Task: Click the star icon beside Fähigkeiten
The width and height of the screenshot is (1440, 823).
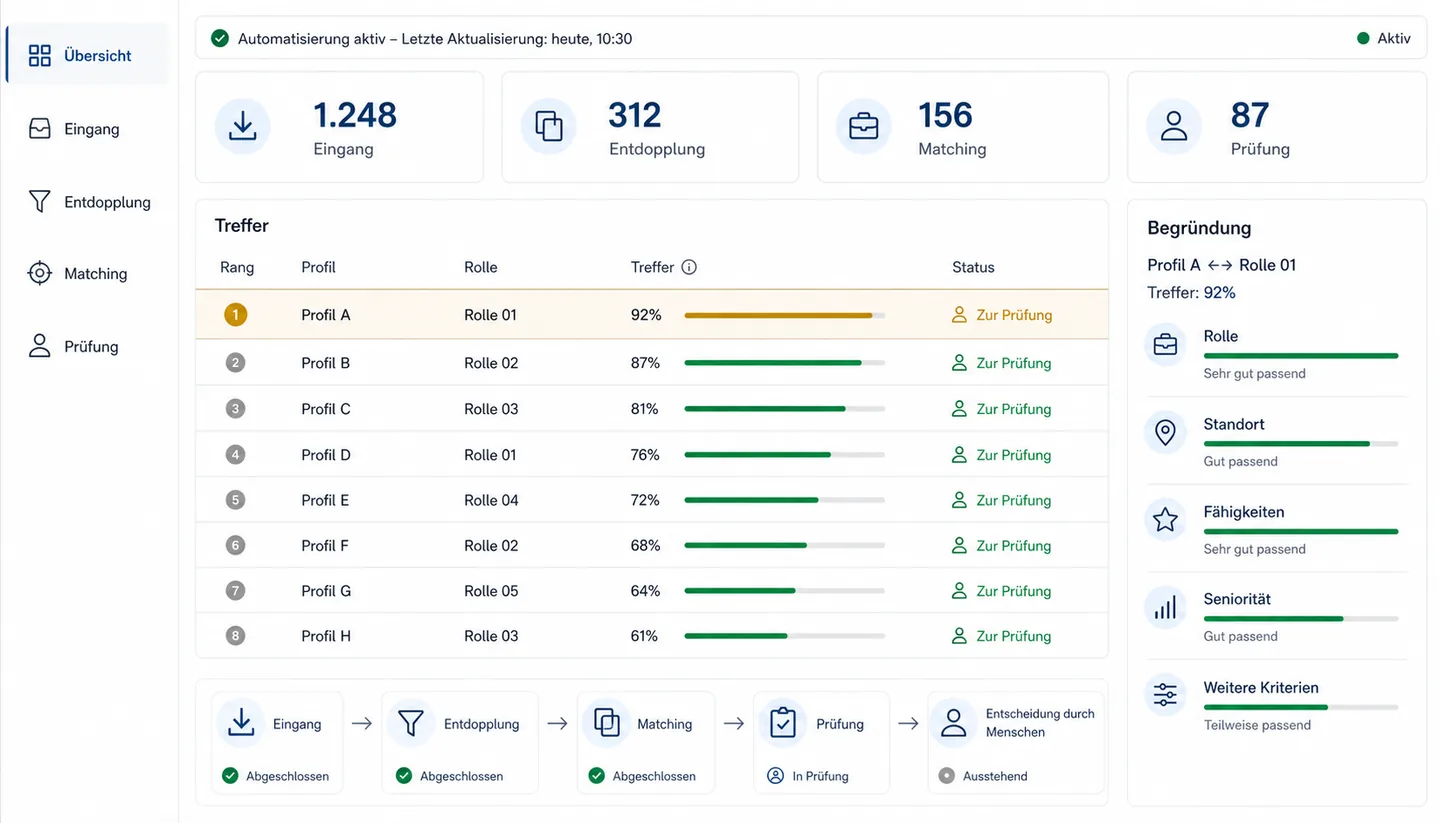Action: pos(1165,520)
